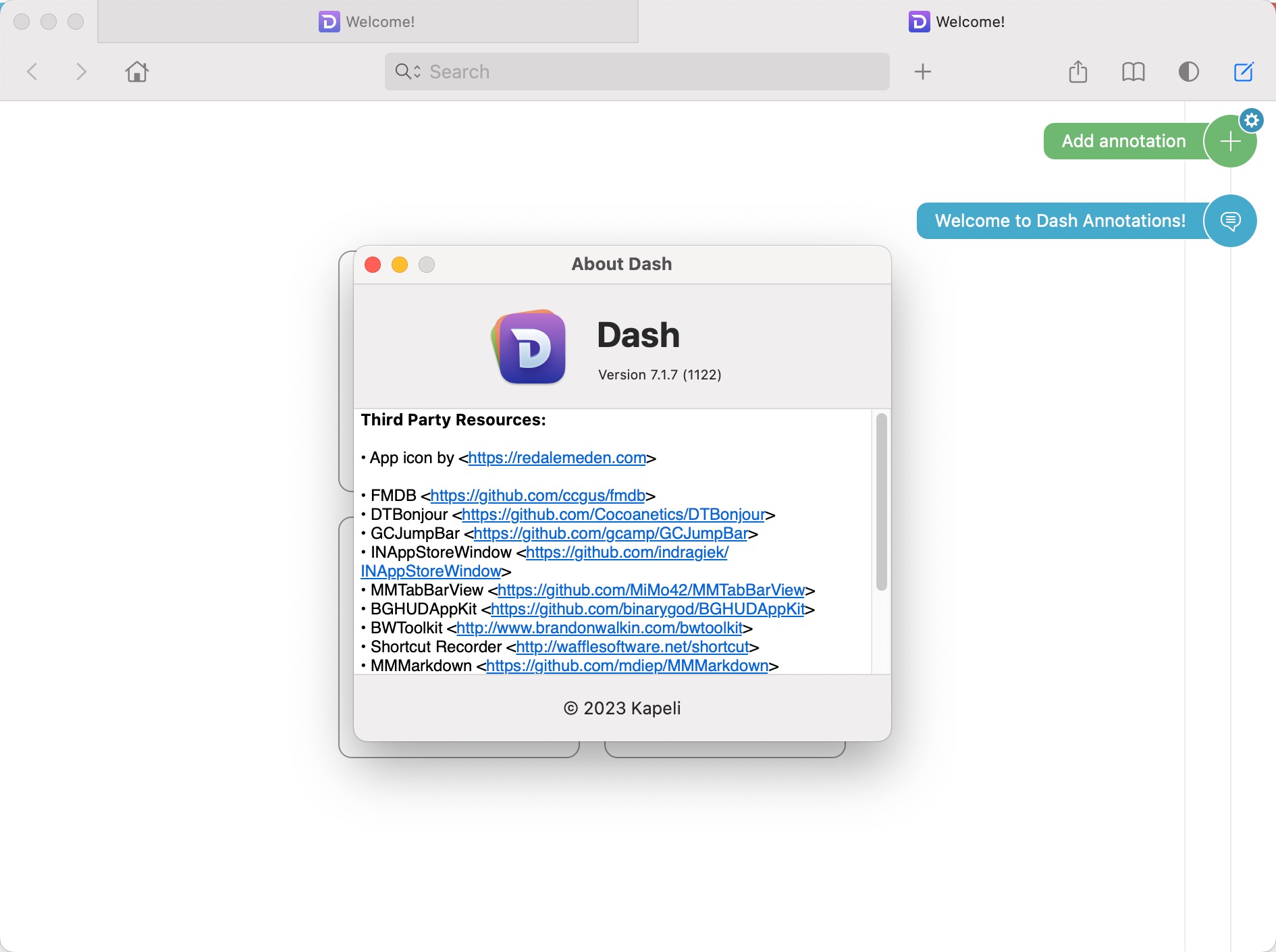This screenshot has height=952, width=1276.
Task: Open the GCJumpBar GitHub link
Action: 611,533
